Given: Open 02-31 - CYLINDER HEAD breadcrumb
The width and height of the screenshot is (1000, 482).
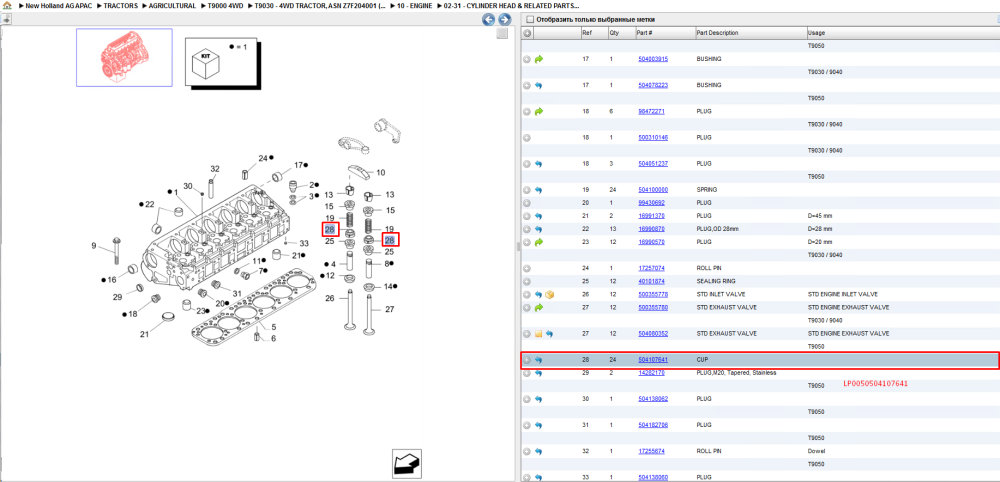Looking at the screenshot, I should (511, 5).
